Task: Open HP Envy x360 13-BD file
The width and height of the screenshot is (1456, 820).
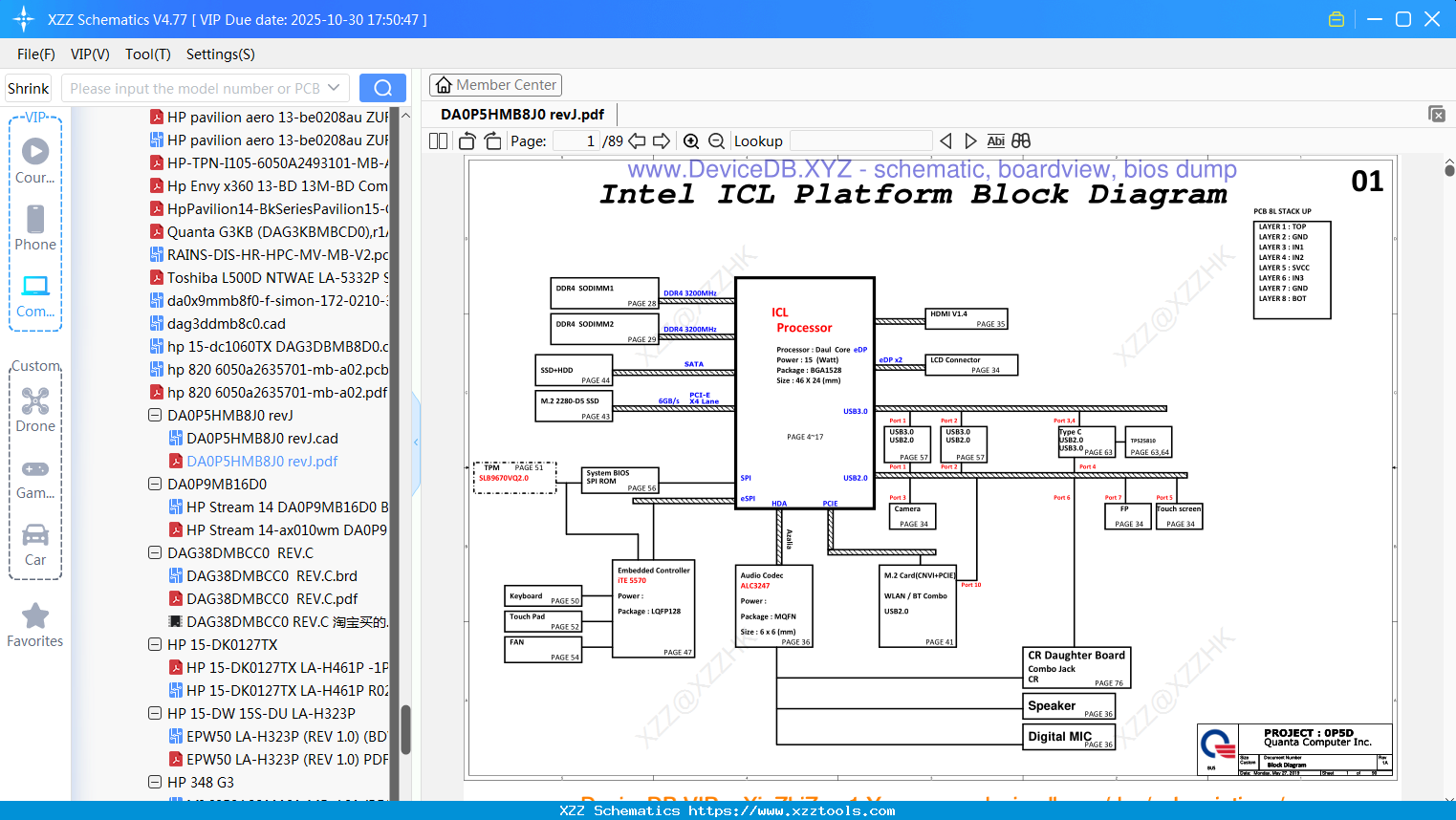Action: pos(269,186)
